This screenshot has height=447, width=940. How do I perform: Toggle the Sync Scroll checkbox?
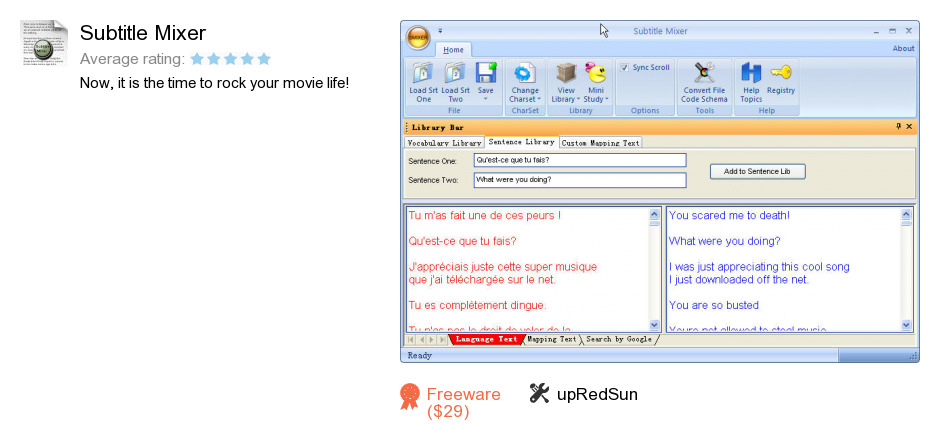pos(625,68)
